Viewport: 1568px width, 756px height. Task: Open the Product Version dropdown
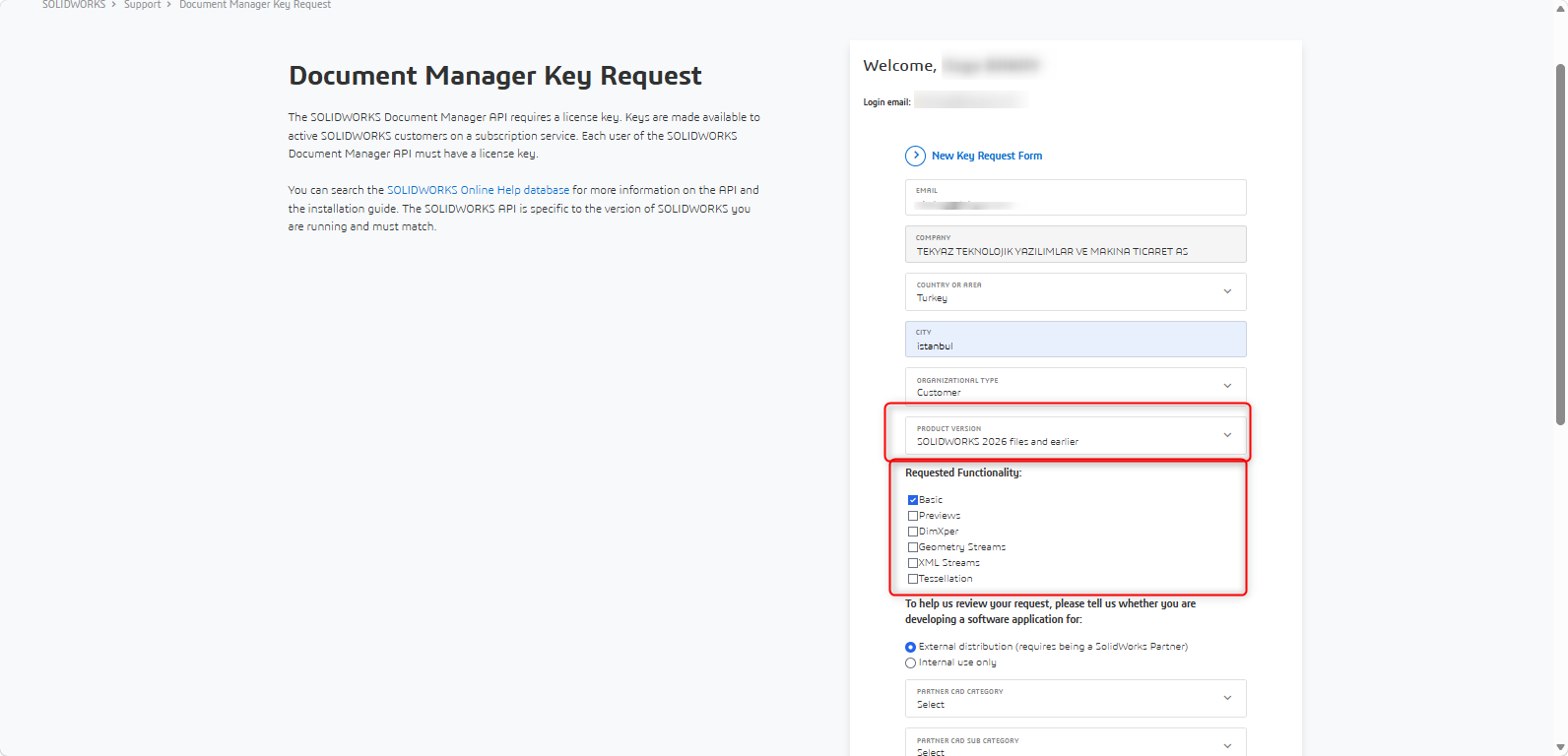click(1076, 435)
